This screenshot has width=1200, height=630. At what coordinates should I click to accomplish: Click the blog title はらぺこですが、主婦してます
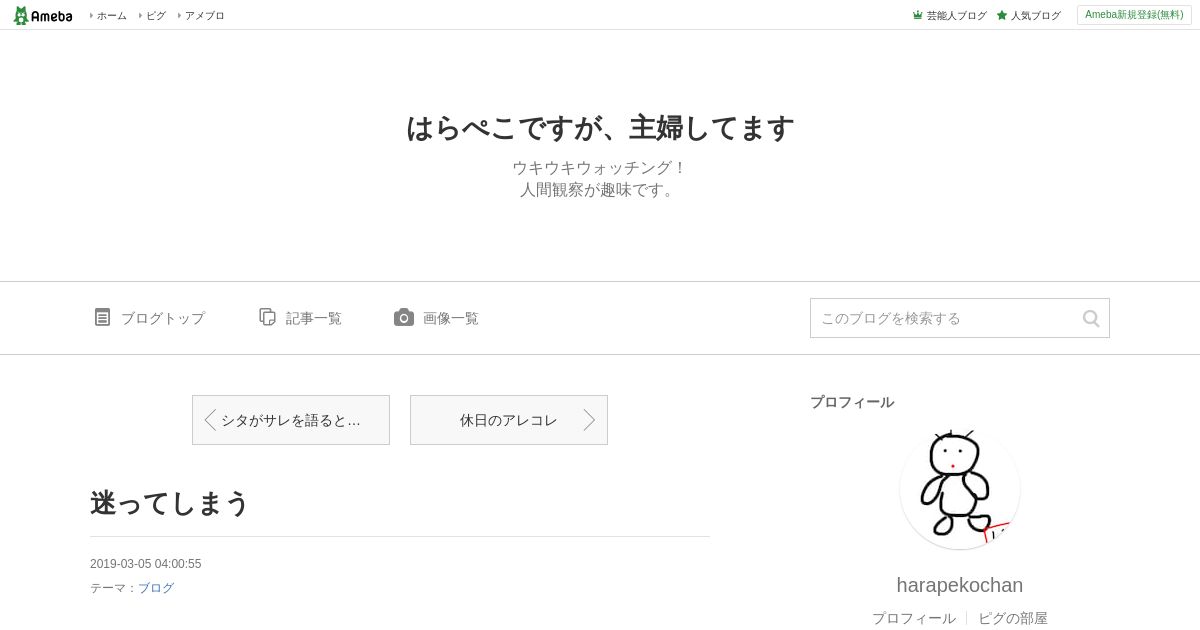pyautogui.click(x=600, y=128)
